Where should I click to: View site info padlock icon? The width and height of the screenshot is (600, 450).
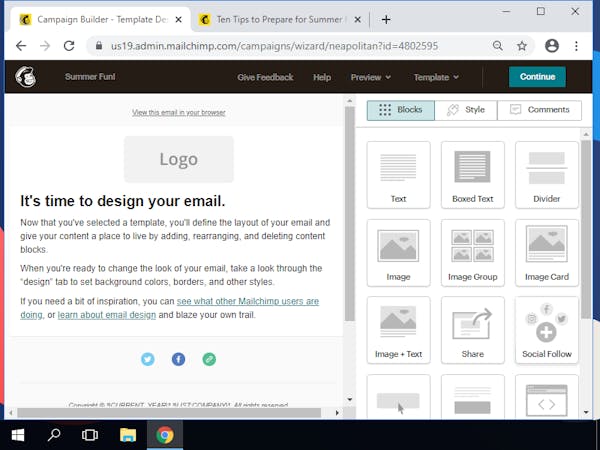coord(99,46)
